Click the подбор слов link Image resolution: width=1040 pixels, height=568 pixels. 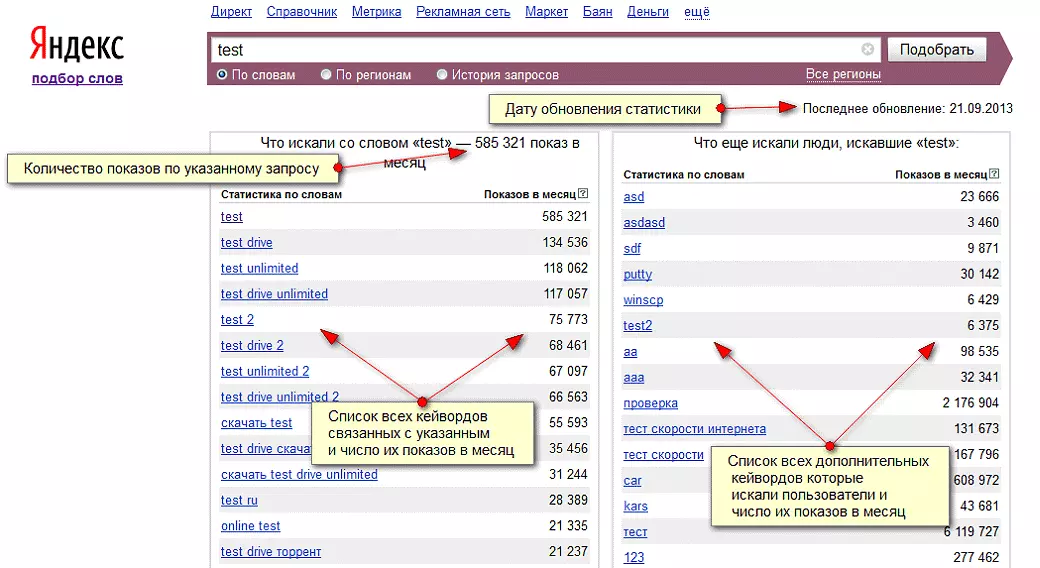[77, 78]
